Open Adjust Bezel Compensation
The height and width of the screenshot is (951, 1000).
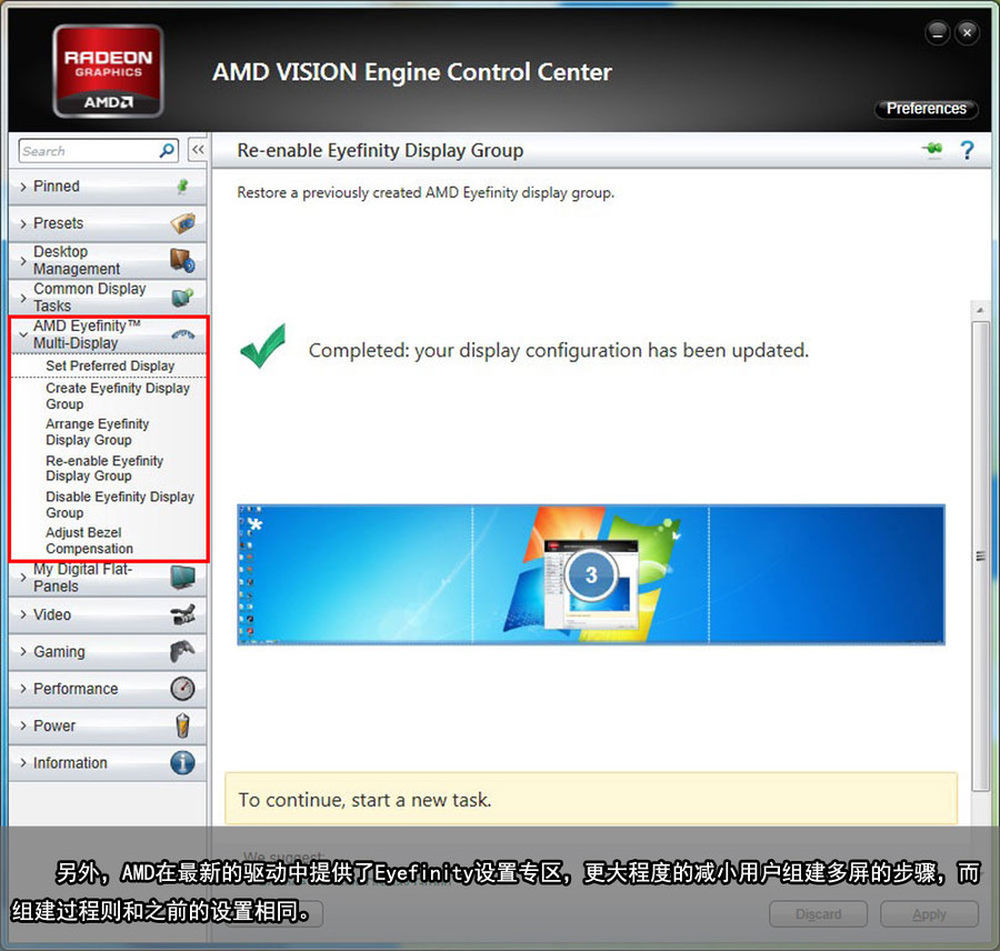89,540
